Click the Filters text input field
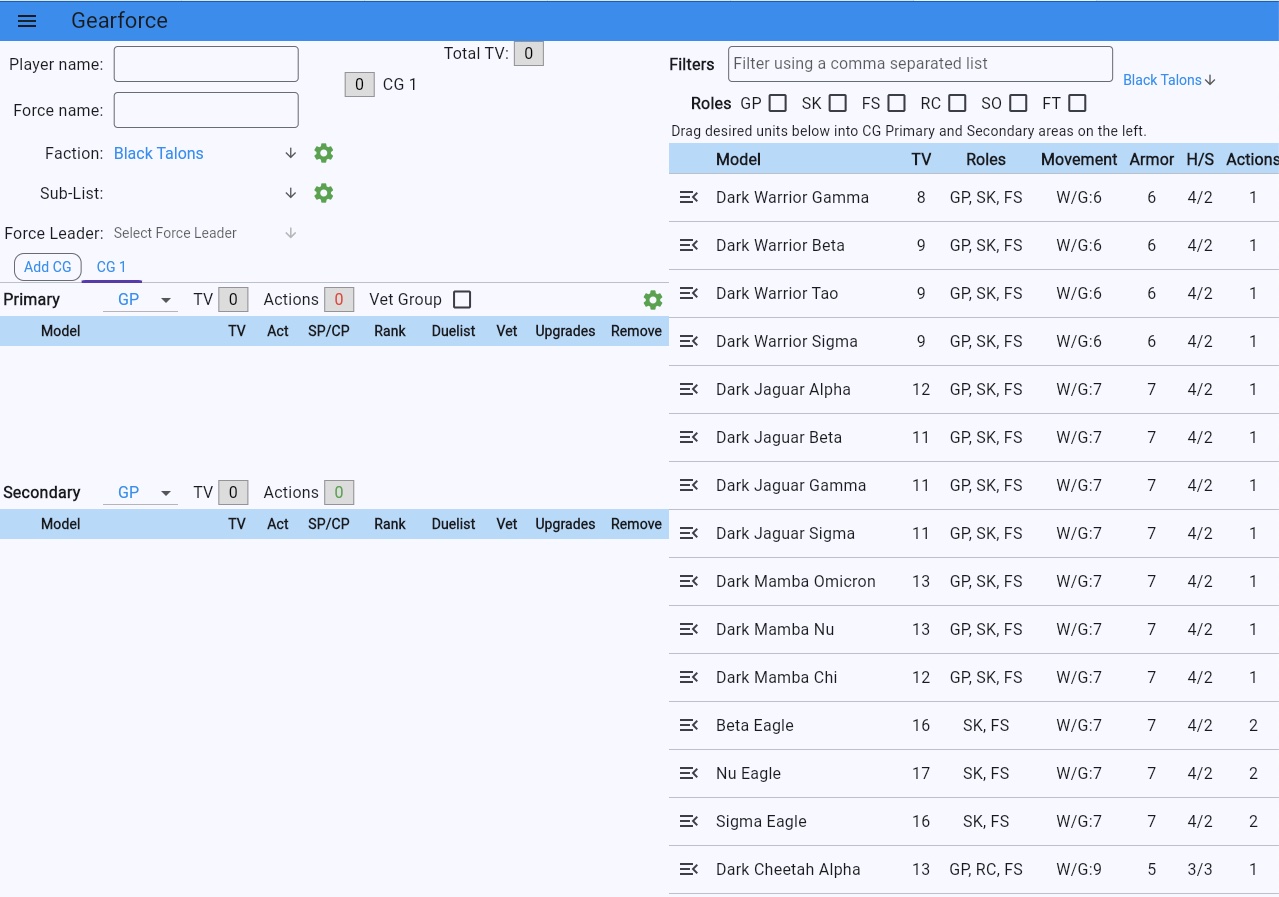This screenshot has width=1279, height=897. 920,64
